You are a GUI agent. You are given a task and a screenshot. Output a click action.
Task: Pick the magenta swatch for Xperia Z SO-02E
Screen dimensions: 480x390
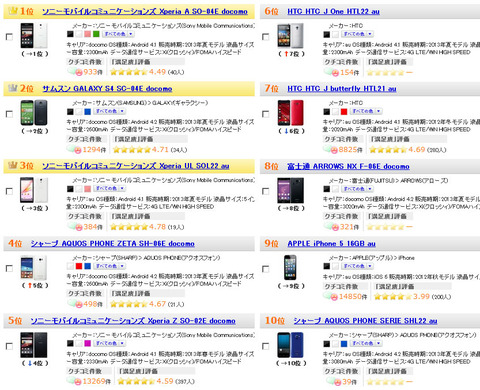click(x=88, y=343)
